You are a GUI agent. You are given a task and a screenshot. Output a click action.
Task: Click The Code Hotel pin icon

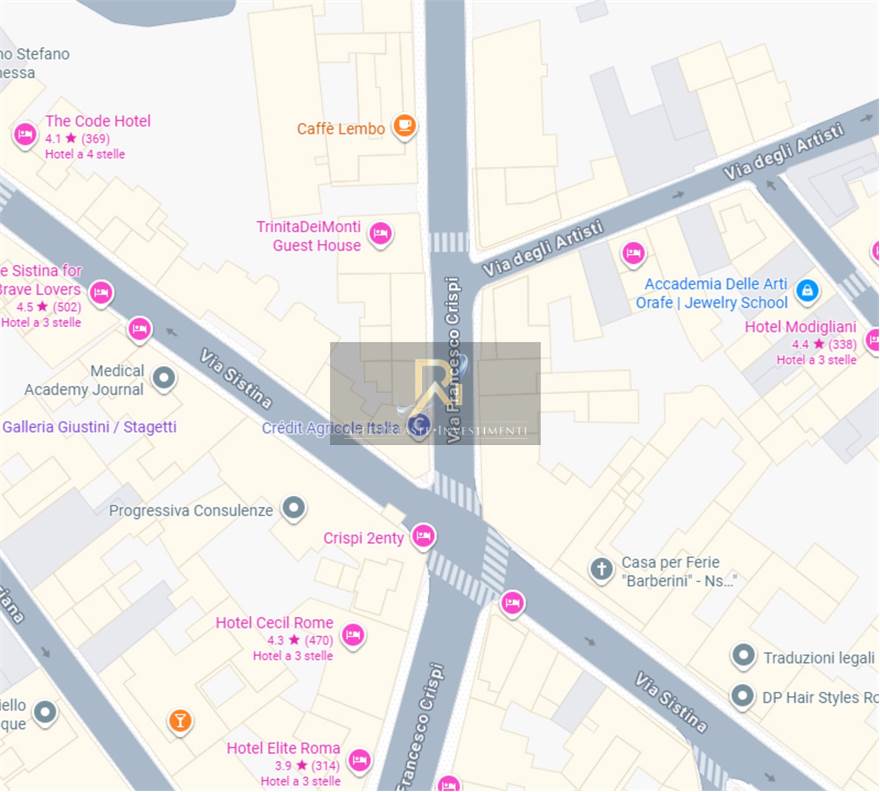(25, 135)
